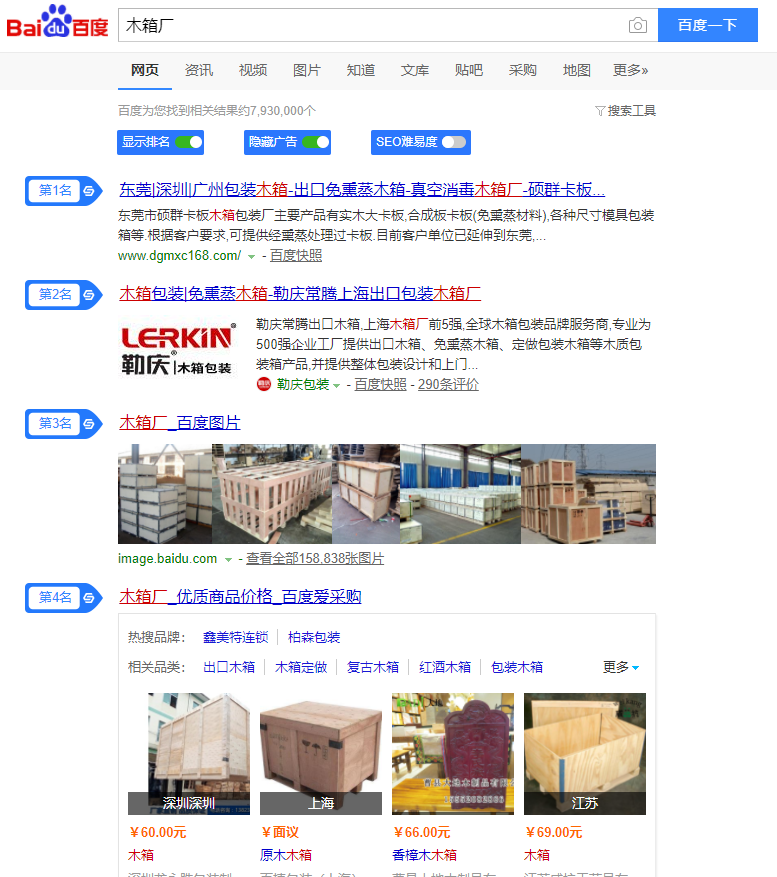This screenshot has width=777, height=877.
Task: Expand dropdown next to www.dgmxc168.com
Action: coord(251,257)
